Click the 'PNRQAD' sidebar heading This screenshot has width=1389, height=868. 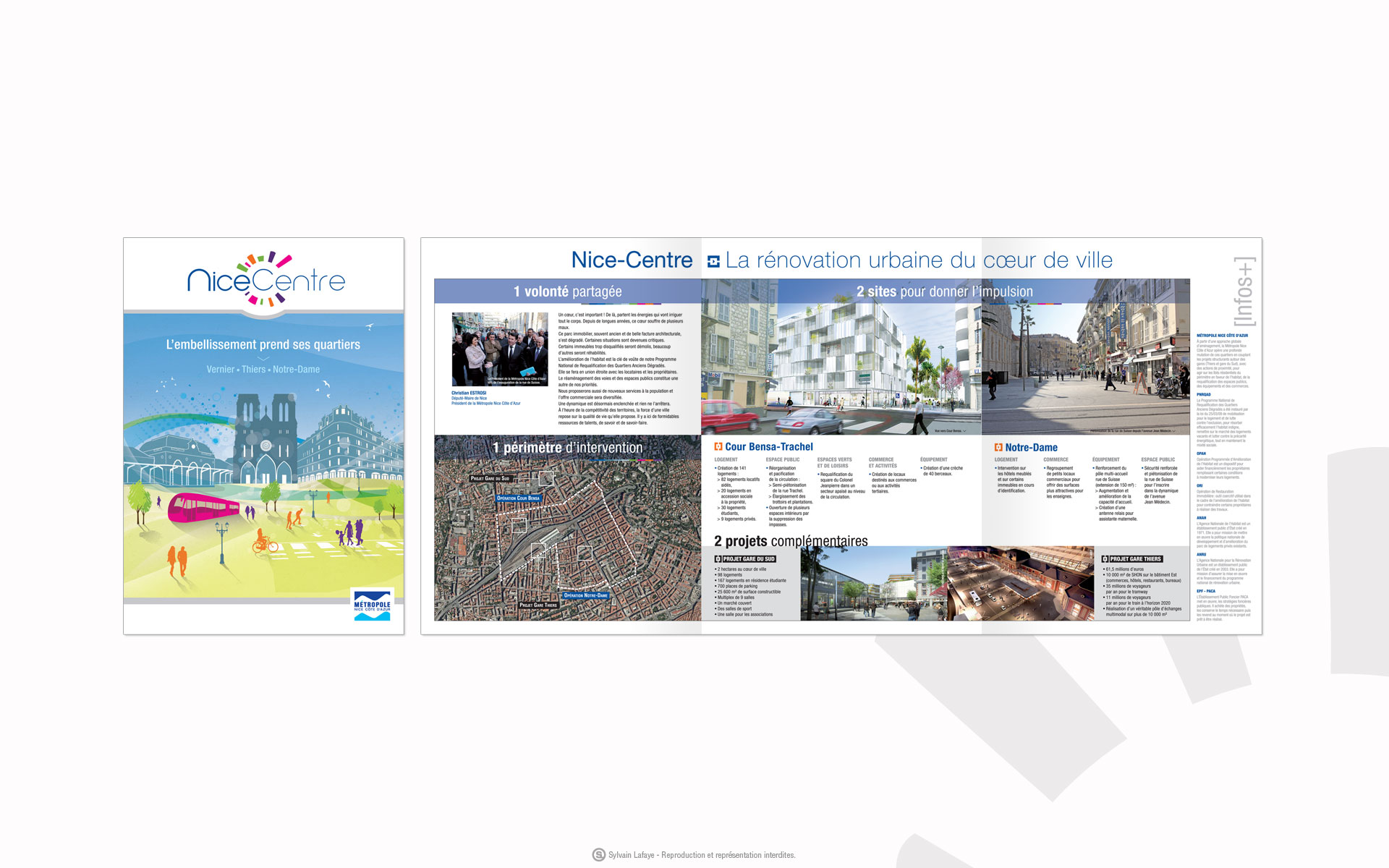pos(1203,395)
